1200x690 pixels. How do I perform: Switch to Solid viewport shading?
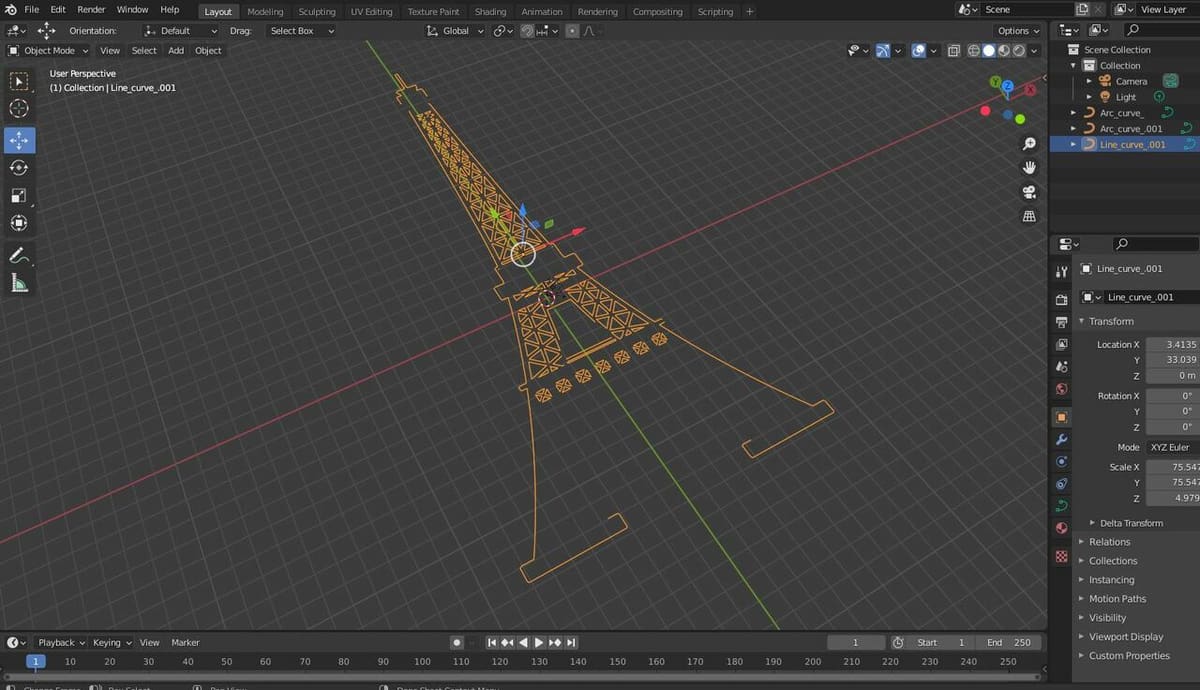coord(989,51)
